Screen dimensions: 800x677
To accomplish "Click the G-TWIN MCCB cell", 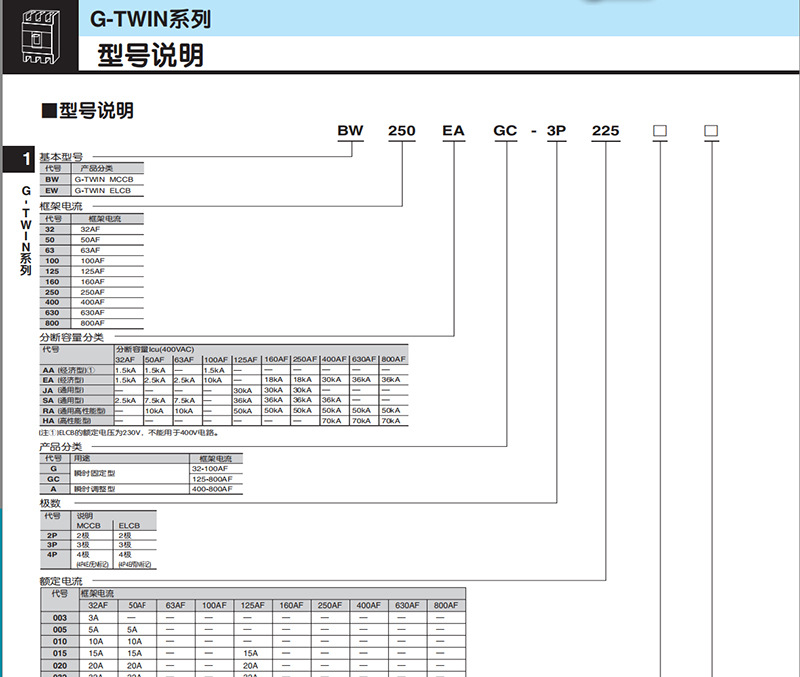I will pyautogui.click(x=104, y=180).
